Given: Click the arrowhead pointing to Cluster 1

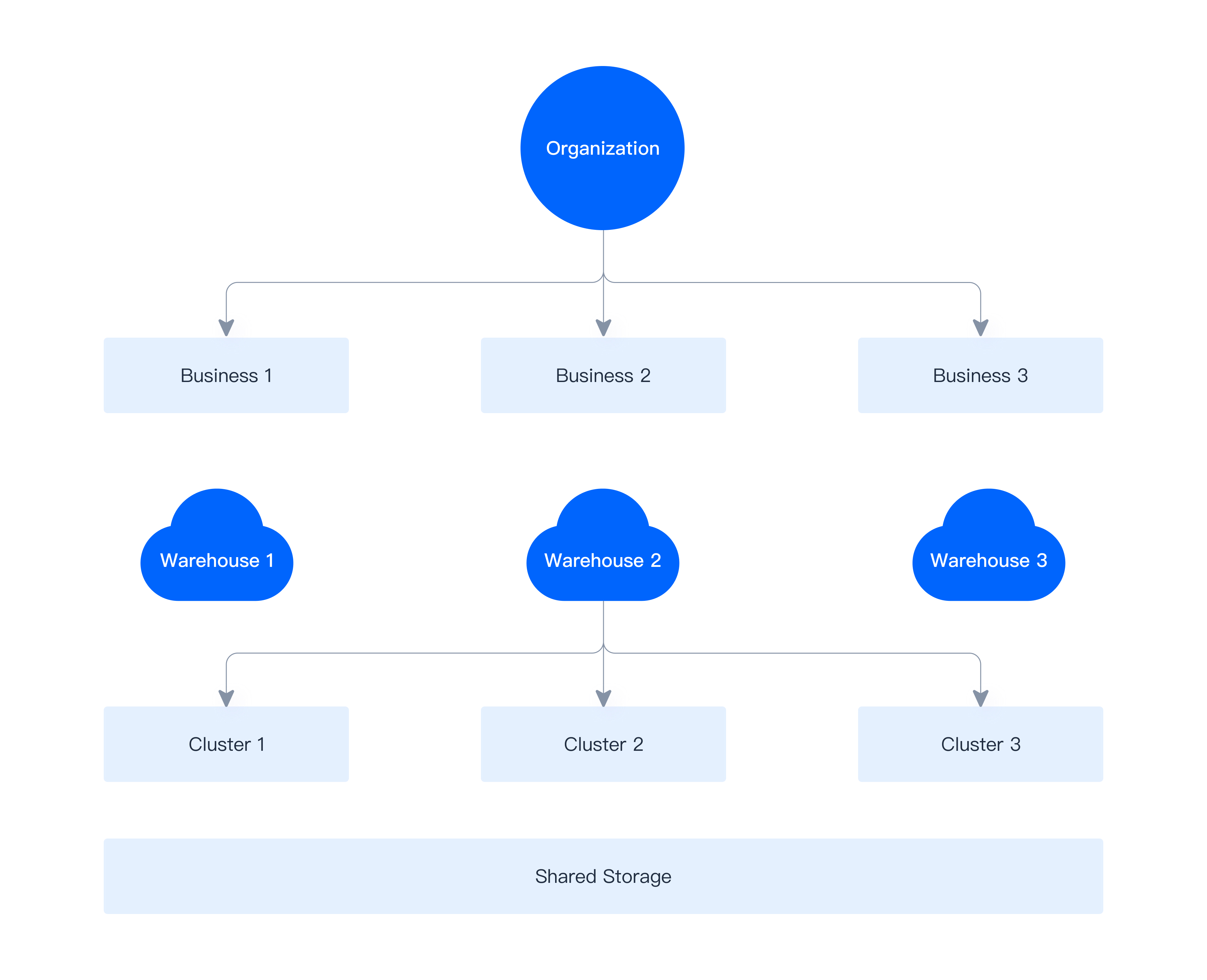Looking at the screenshot, I should pyautogui.click(x=226, y=698).
